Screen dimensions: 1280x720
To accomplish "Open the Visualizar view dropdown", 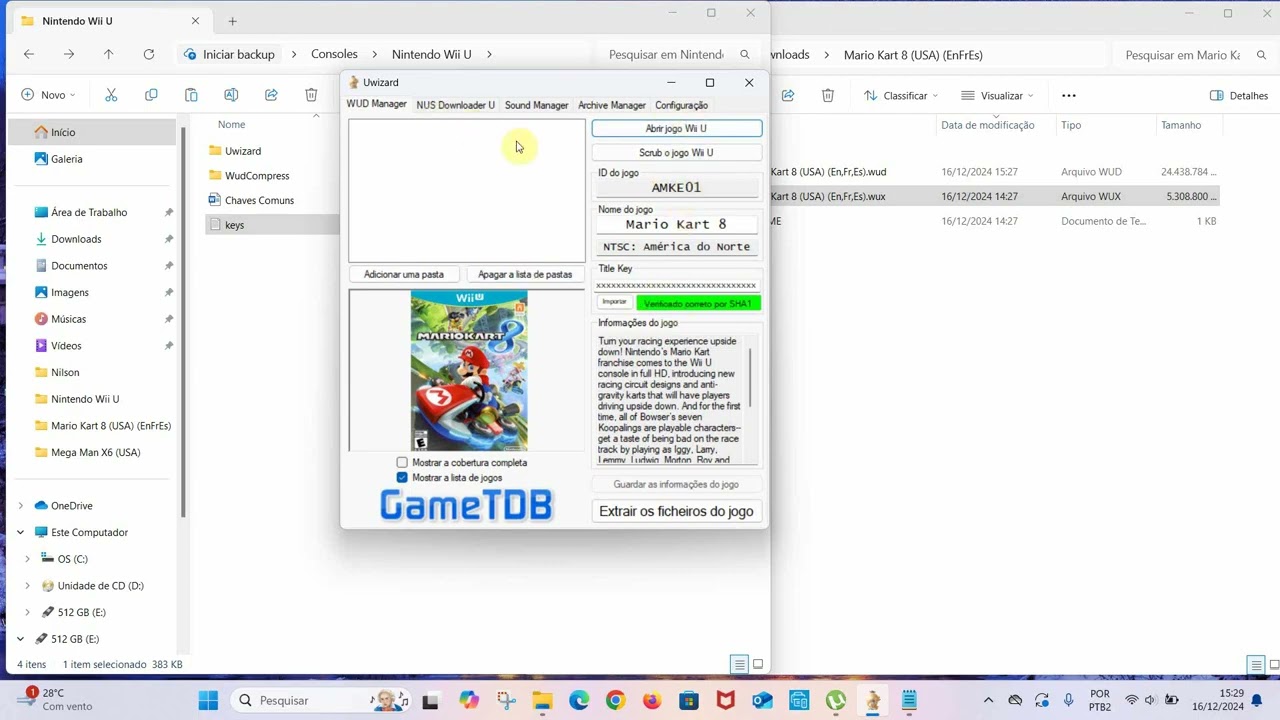I will point(1000,95).
